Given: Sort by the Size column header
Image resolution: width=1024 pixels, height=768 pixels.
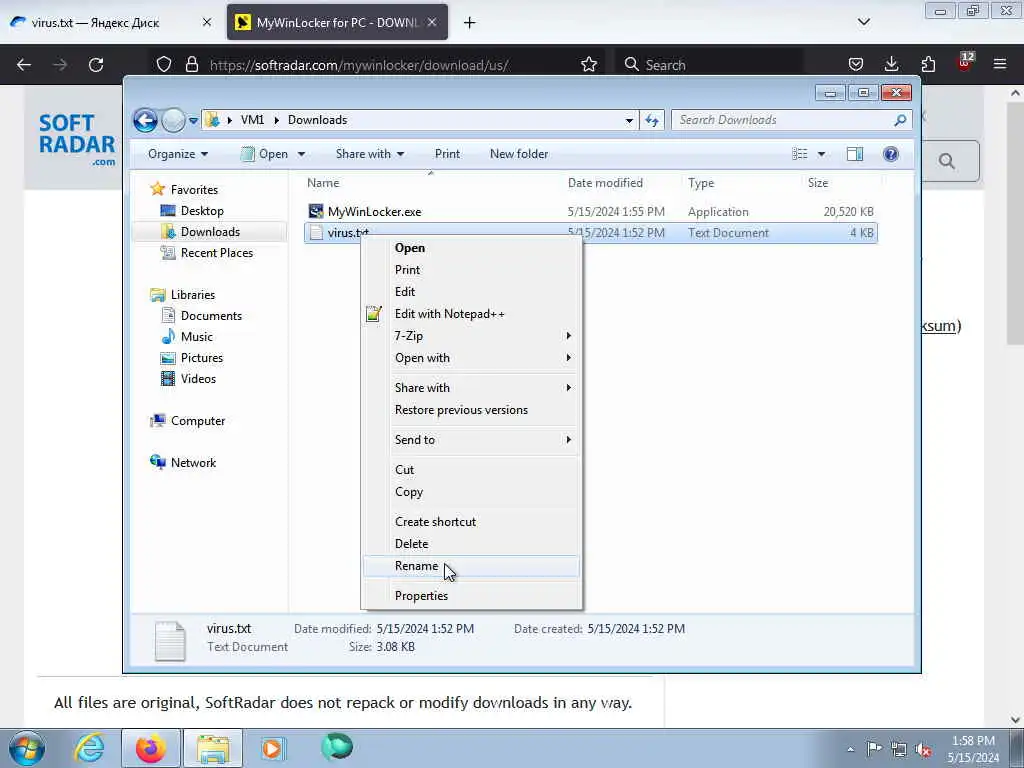Looking at the screenshot, I should (818, 183).
